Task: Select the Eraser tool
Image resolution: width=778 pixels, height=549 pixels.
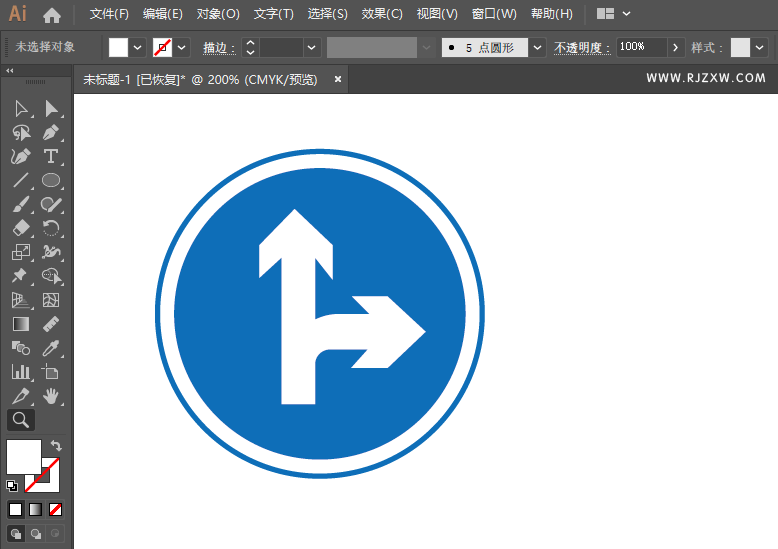Action: (21, 228)
